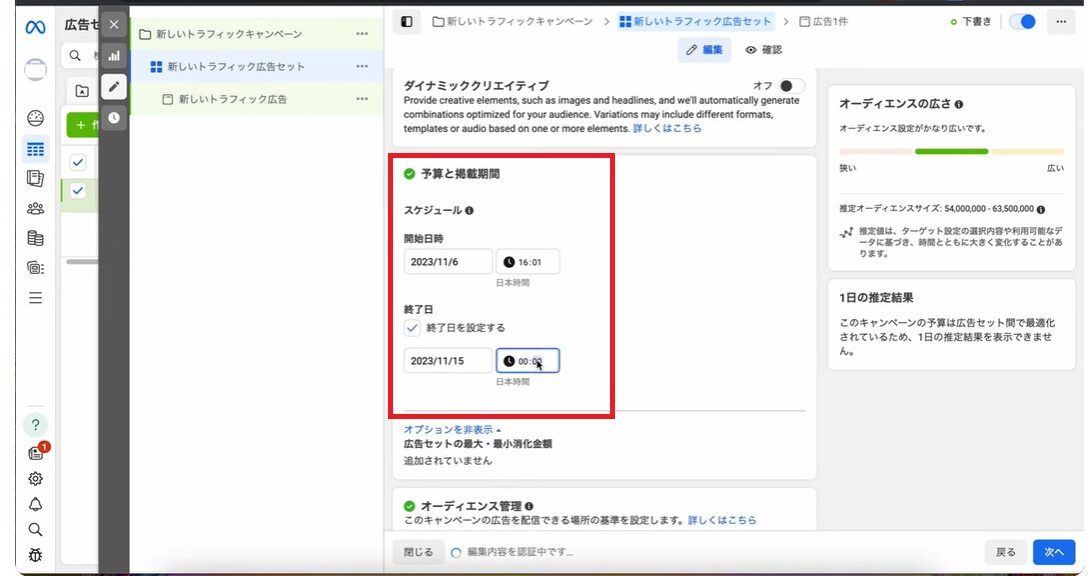Click the 閉じる button
The image size is (1092, 576).
(x=418, y=552)
